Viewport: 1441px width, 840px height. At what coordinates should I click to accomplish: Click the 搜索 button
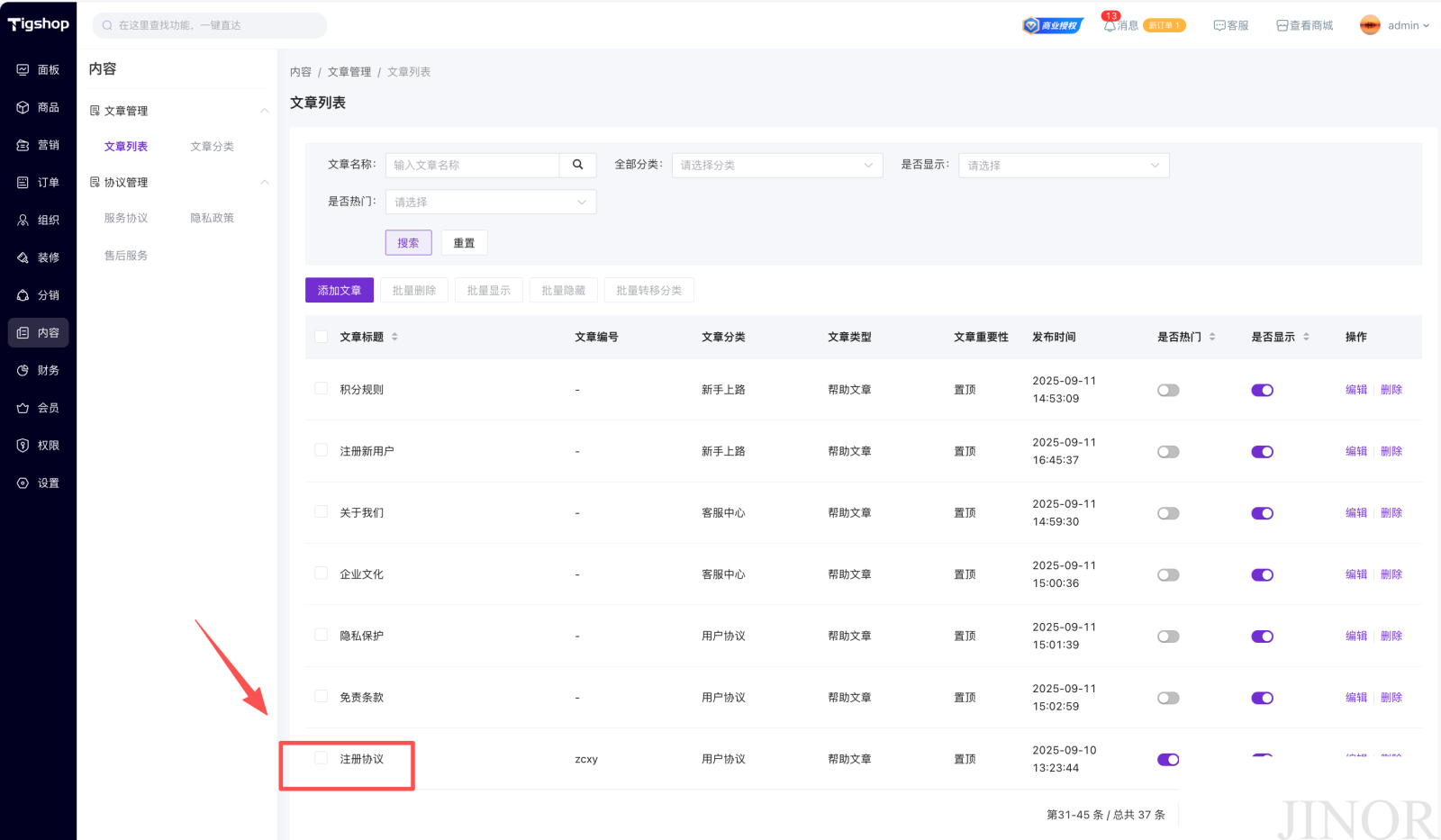click(x=409, y=242)
